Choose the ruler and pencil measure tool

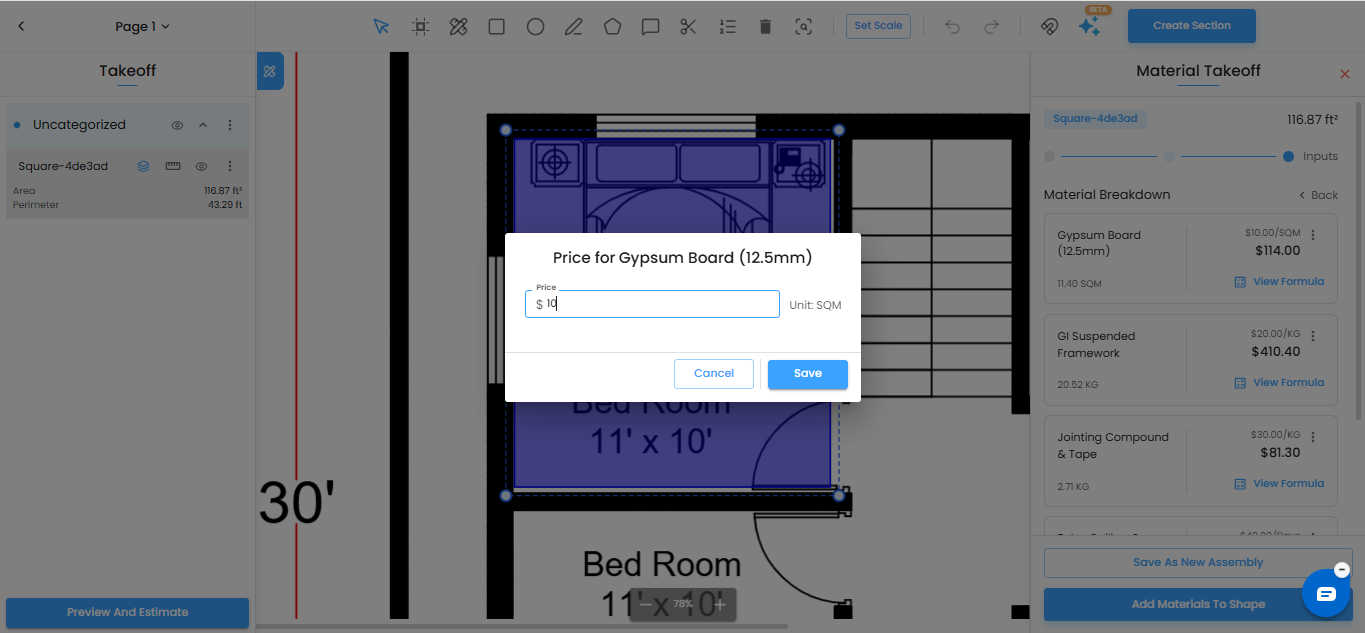tap(458, 26)
